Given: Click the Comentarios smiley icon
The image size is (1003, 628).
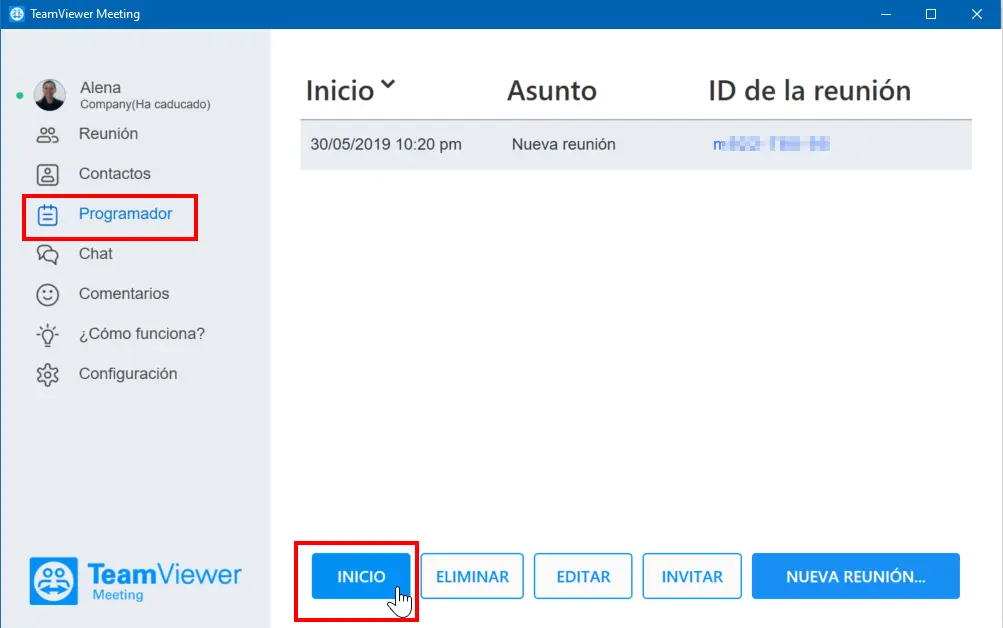Looking at the screenshot, I should pos(47,294).
